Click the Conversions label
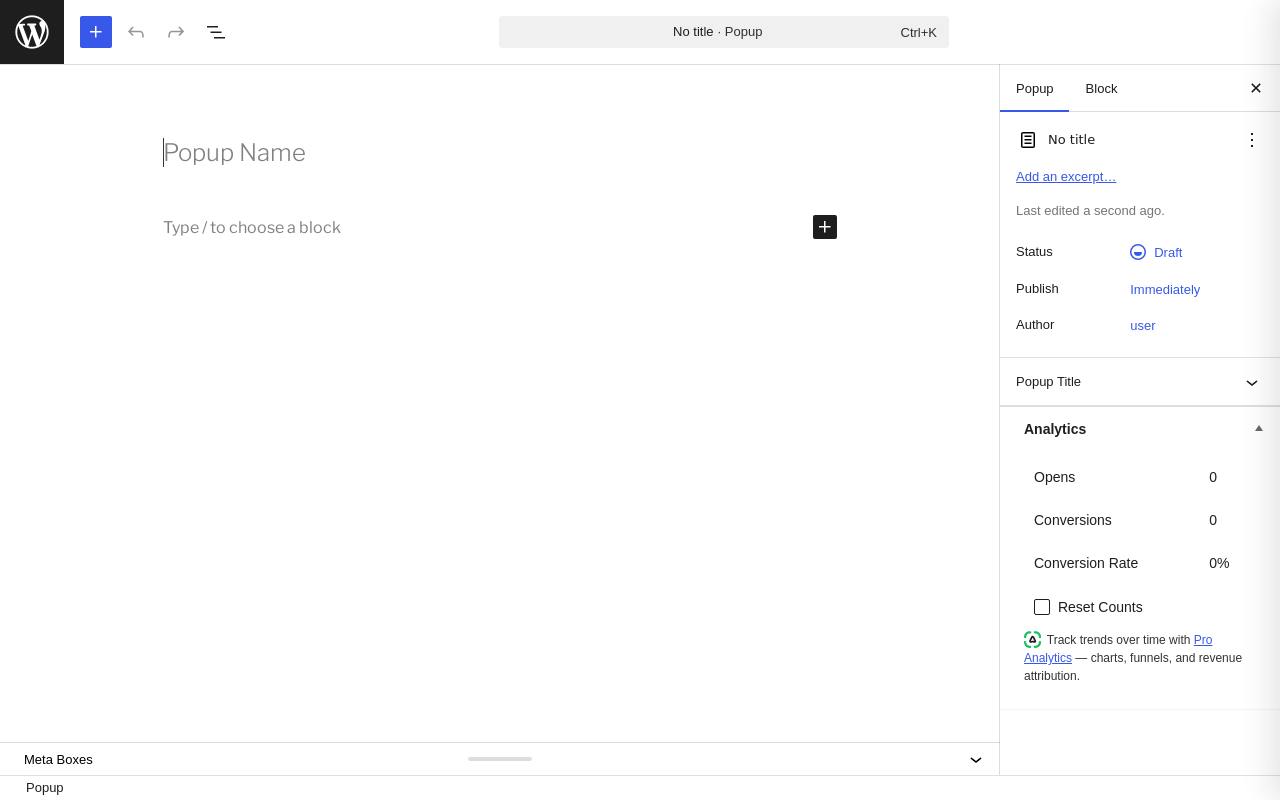Image resolution: width=1280 pixels, height=800 pixels. [x=1073, y=520]
